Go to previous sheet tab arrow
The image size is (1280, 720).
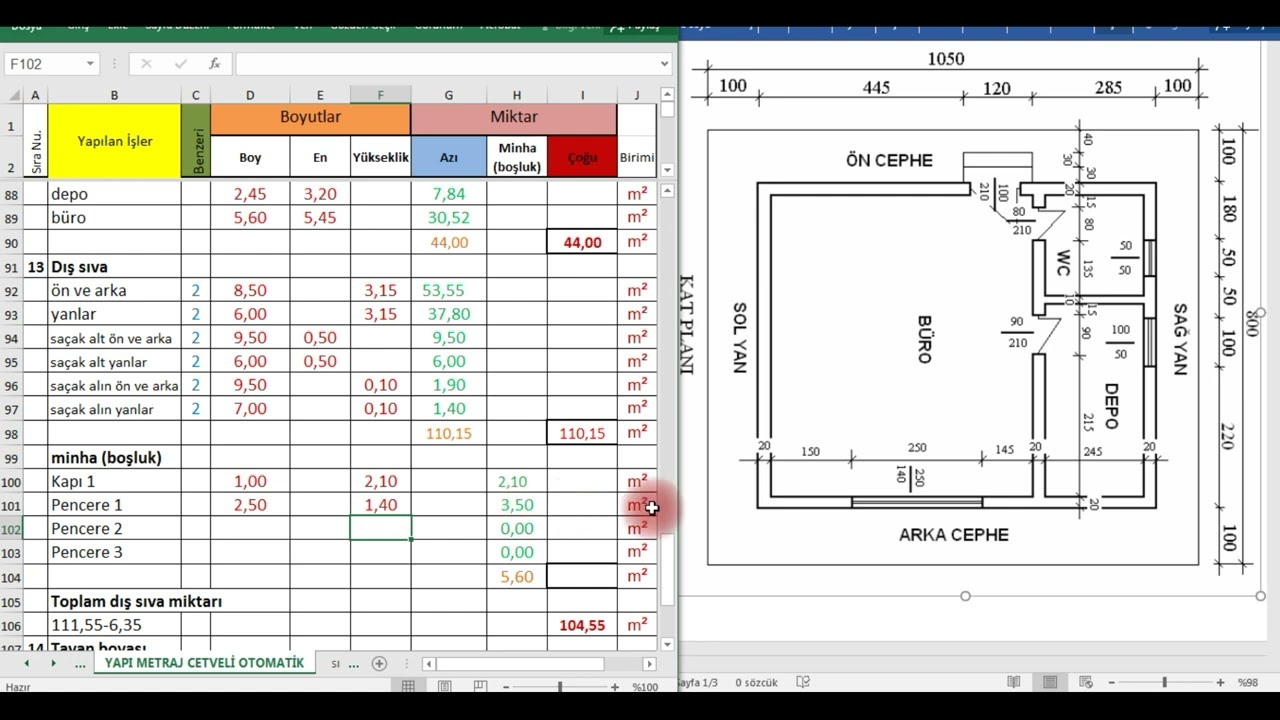tap(26, 663)
